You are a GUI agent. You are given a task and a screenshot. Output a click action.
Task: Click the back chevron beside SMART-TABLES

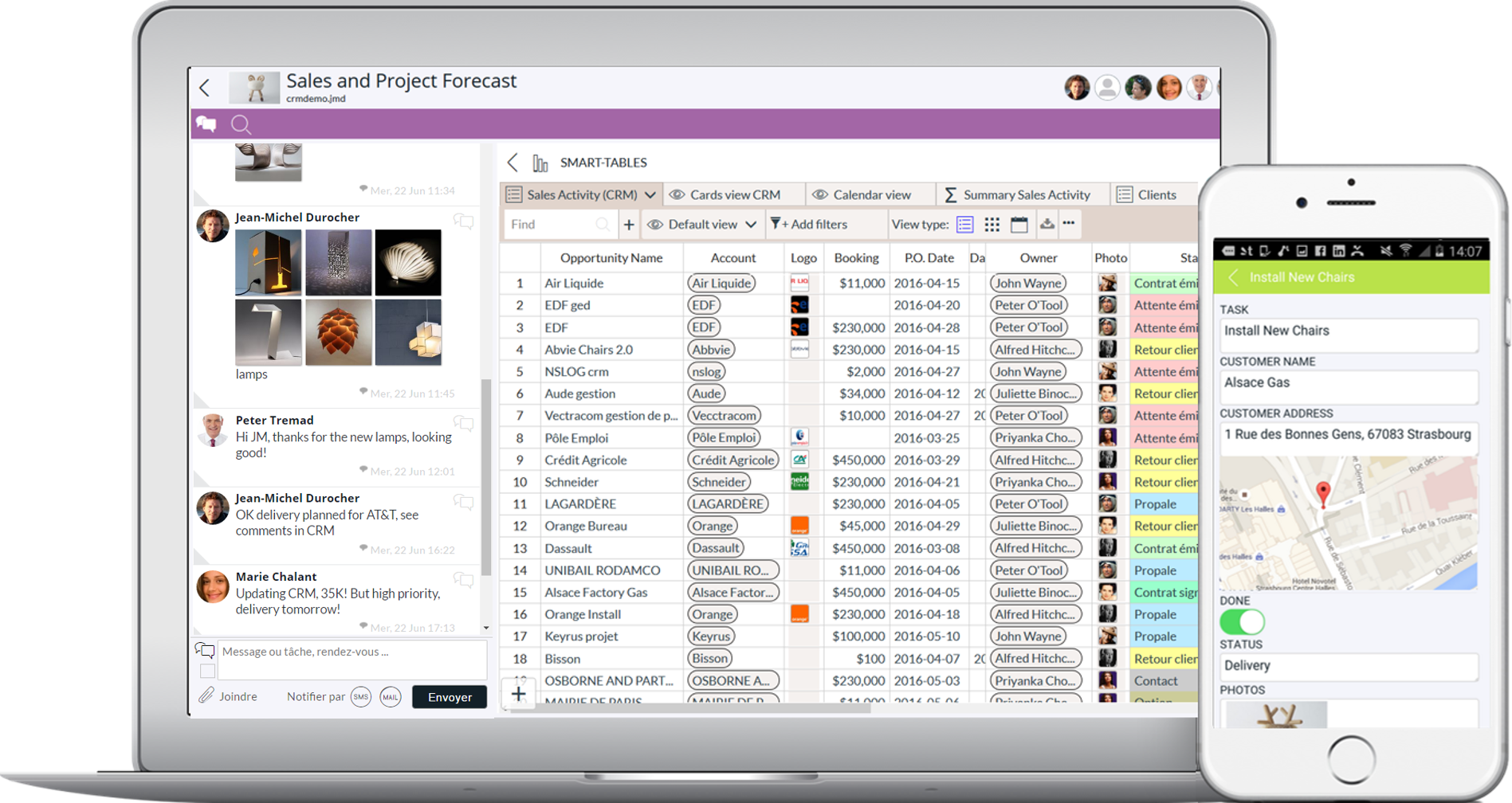coord(513,163)
